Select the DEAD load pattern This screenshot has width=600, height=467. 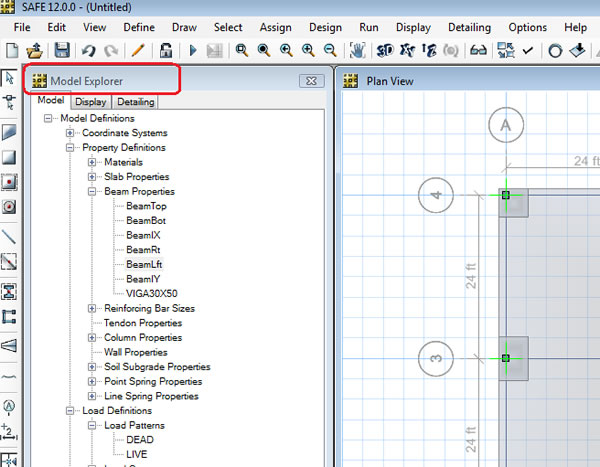click(x=140, y=439)
